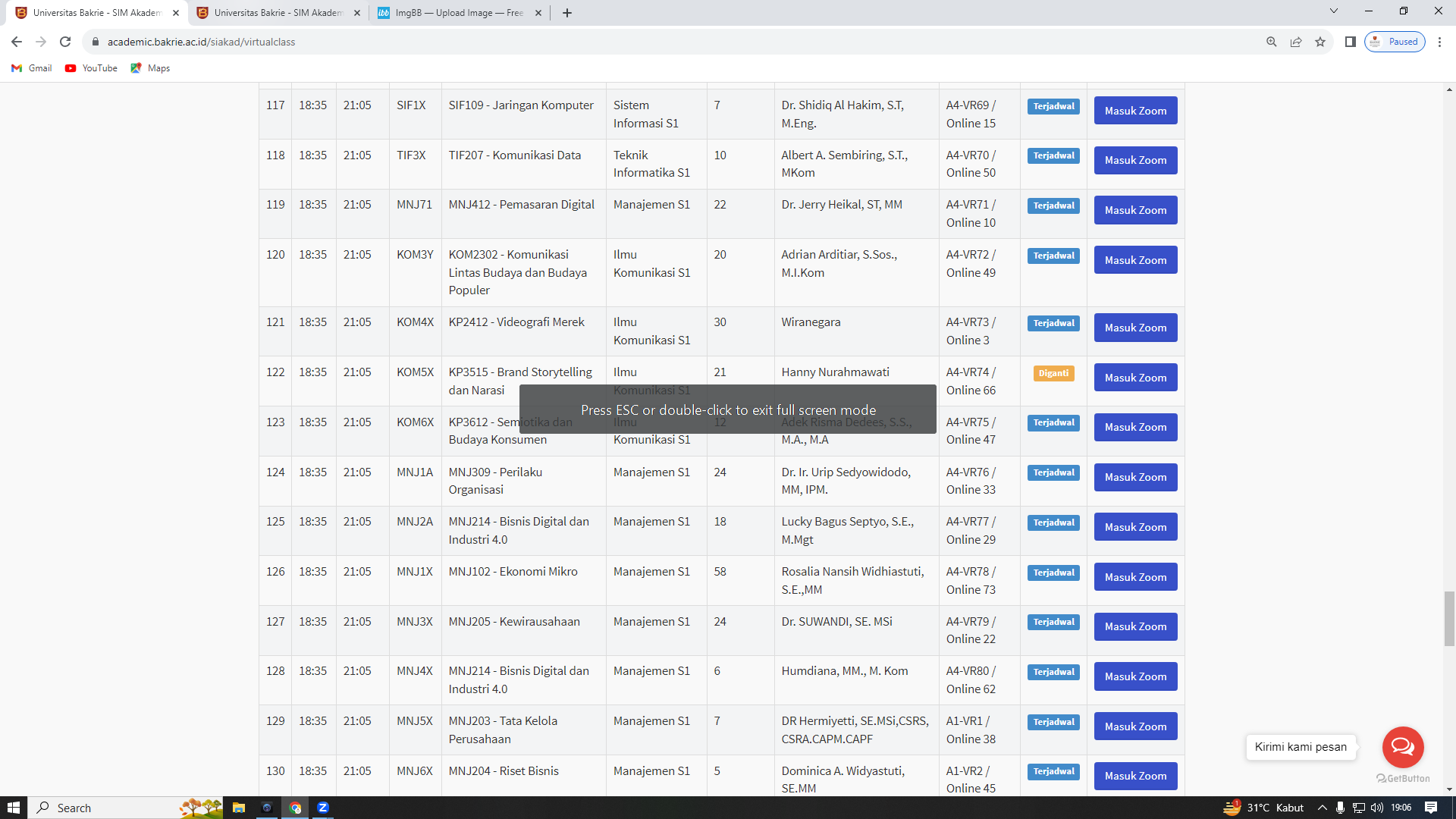1456x819 pixels.
Task: Open the notification center icon
Action: click(x=1431, y=808)
